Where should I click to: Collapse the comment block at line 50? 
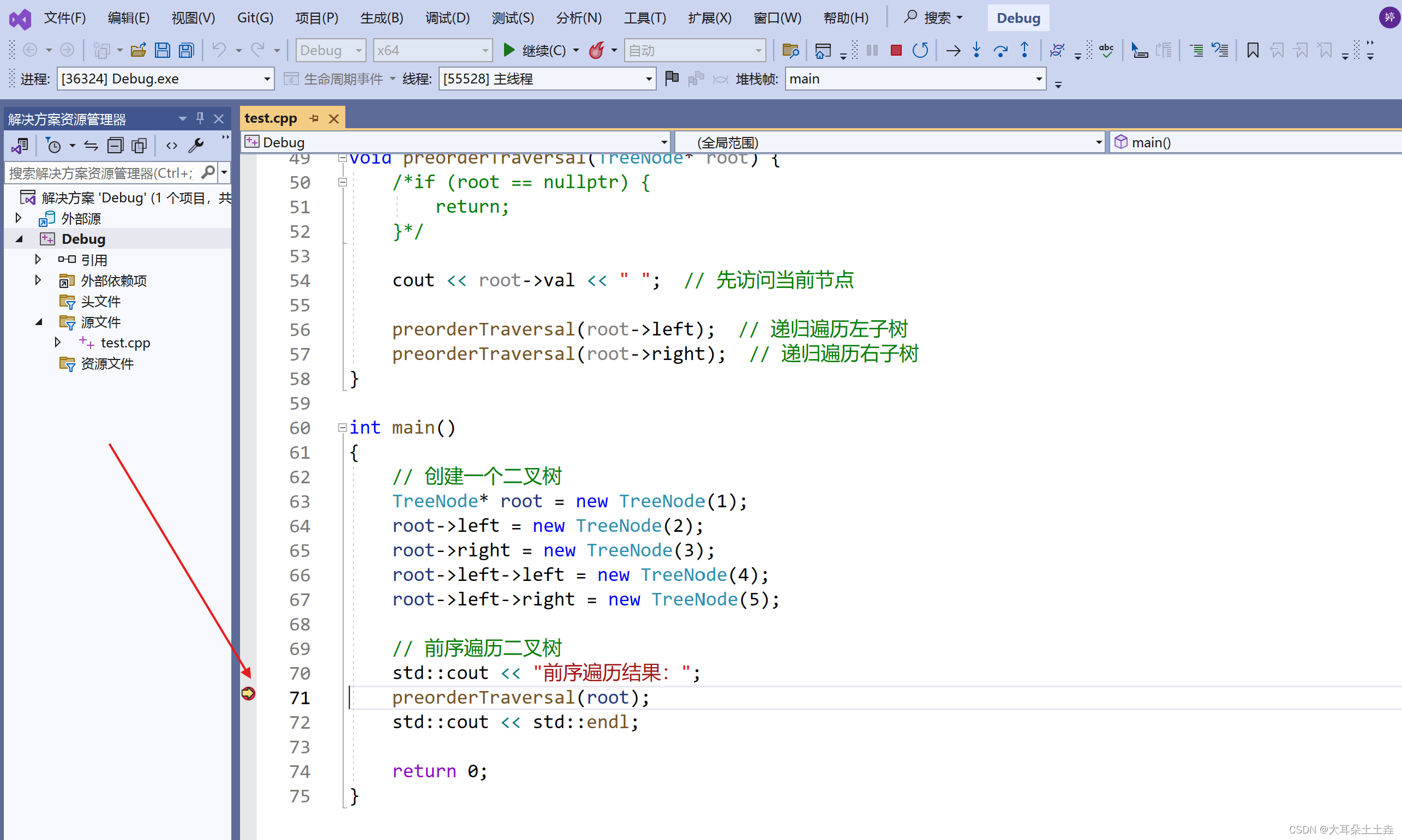point(342,182)
